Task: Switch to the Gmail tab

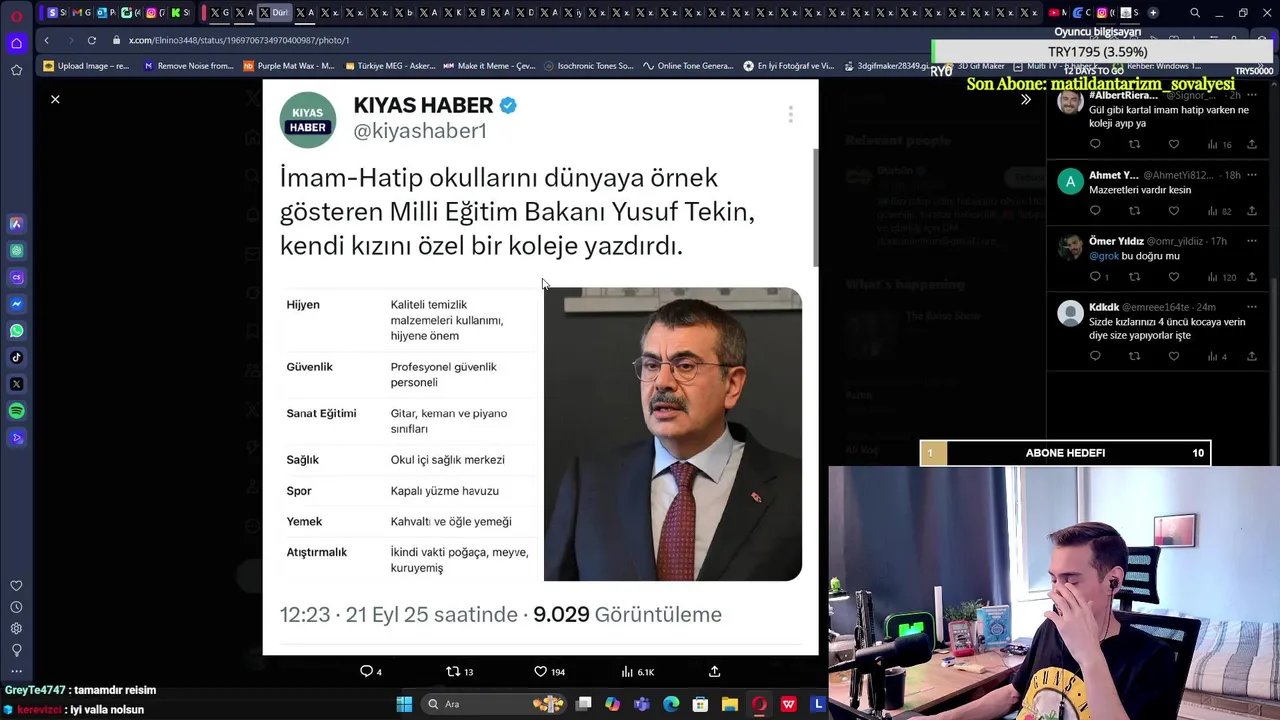Action: click(x=81, y=12)
